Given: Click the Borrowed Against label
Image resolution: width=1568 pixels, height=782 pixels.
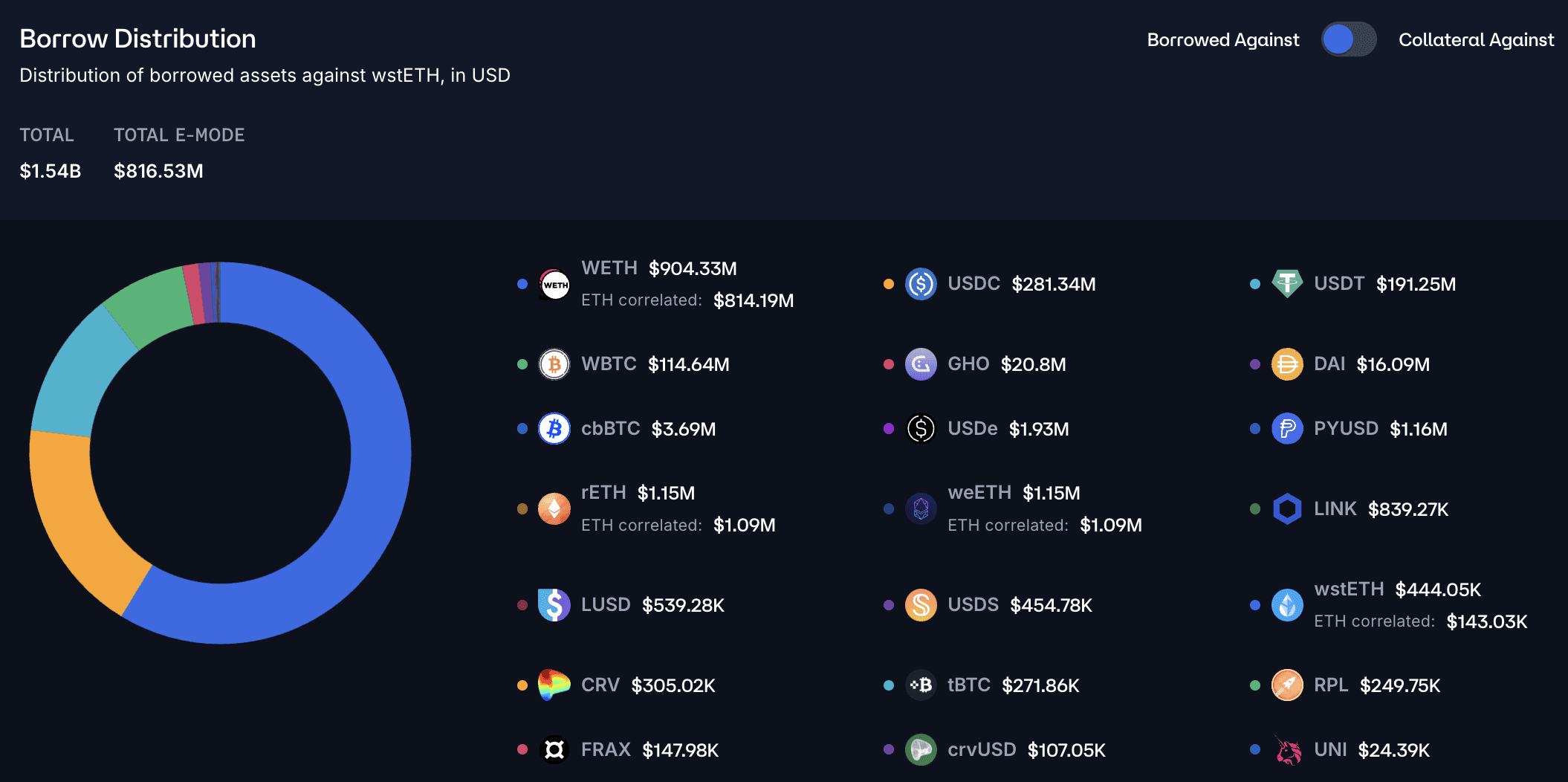Looking at the screenshot, I should pos(1222,39).
